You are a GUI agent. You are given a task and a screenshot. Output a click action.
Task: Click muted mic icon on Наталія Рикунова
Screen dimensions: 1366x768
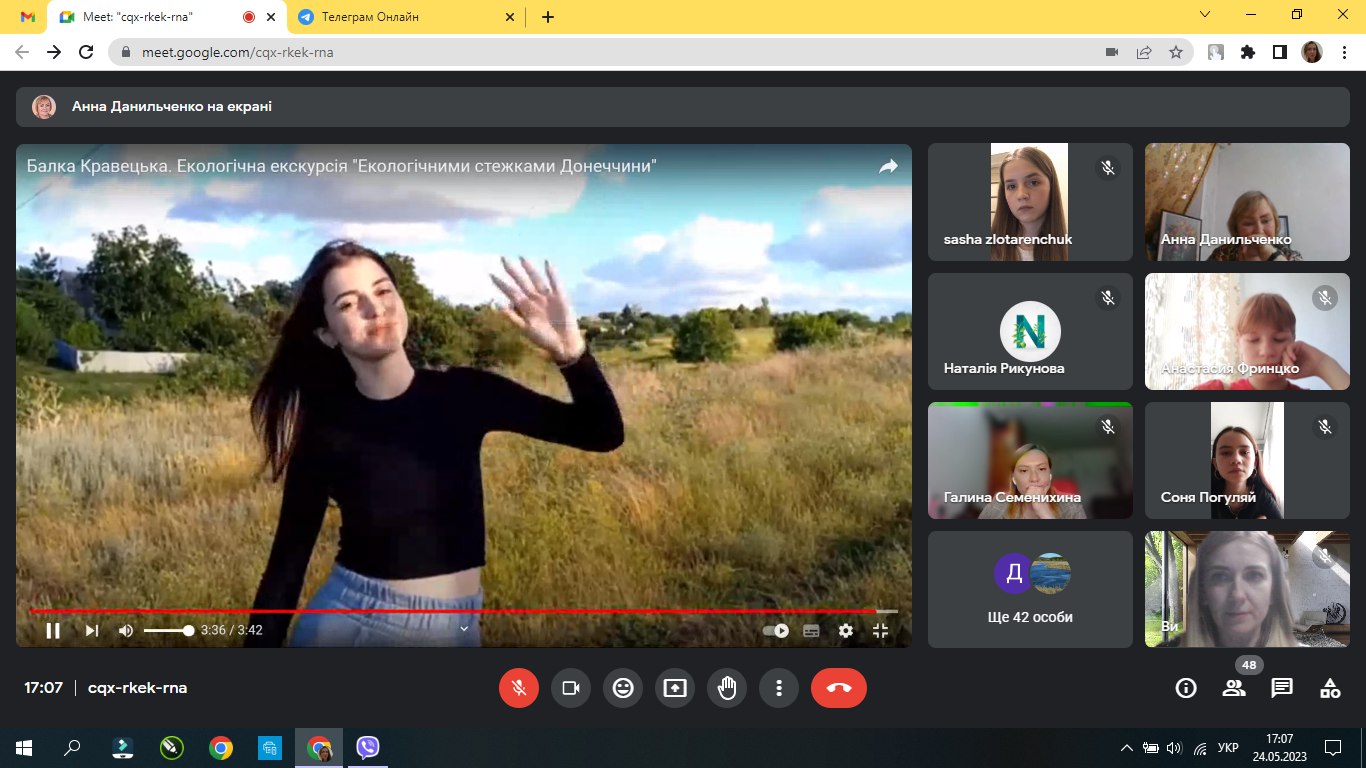coord(1107,298)
